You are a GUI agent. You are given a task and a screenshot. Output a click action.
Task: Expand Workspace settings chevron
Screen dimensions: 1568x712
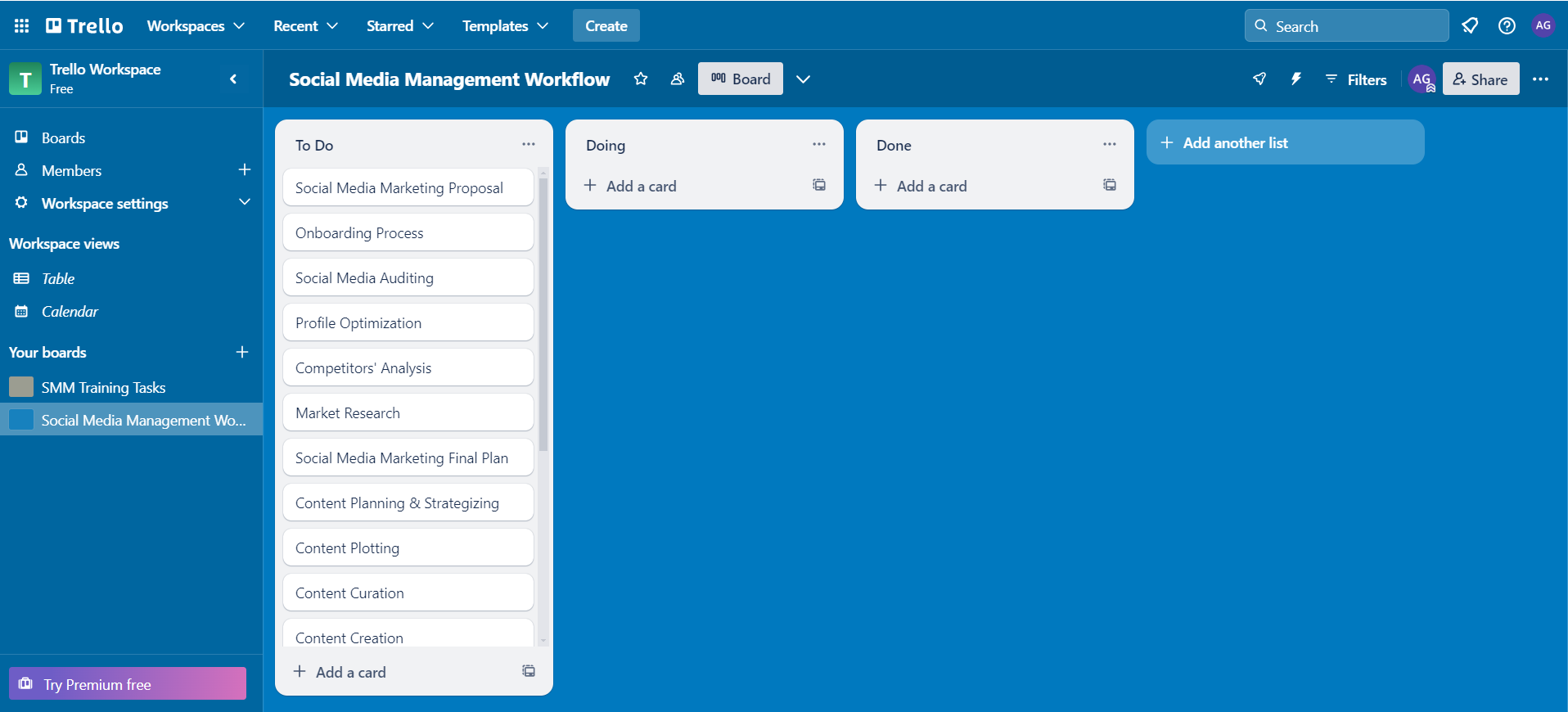(244, 202)
